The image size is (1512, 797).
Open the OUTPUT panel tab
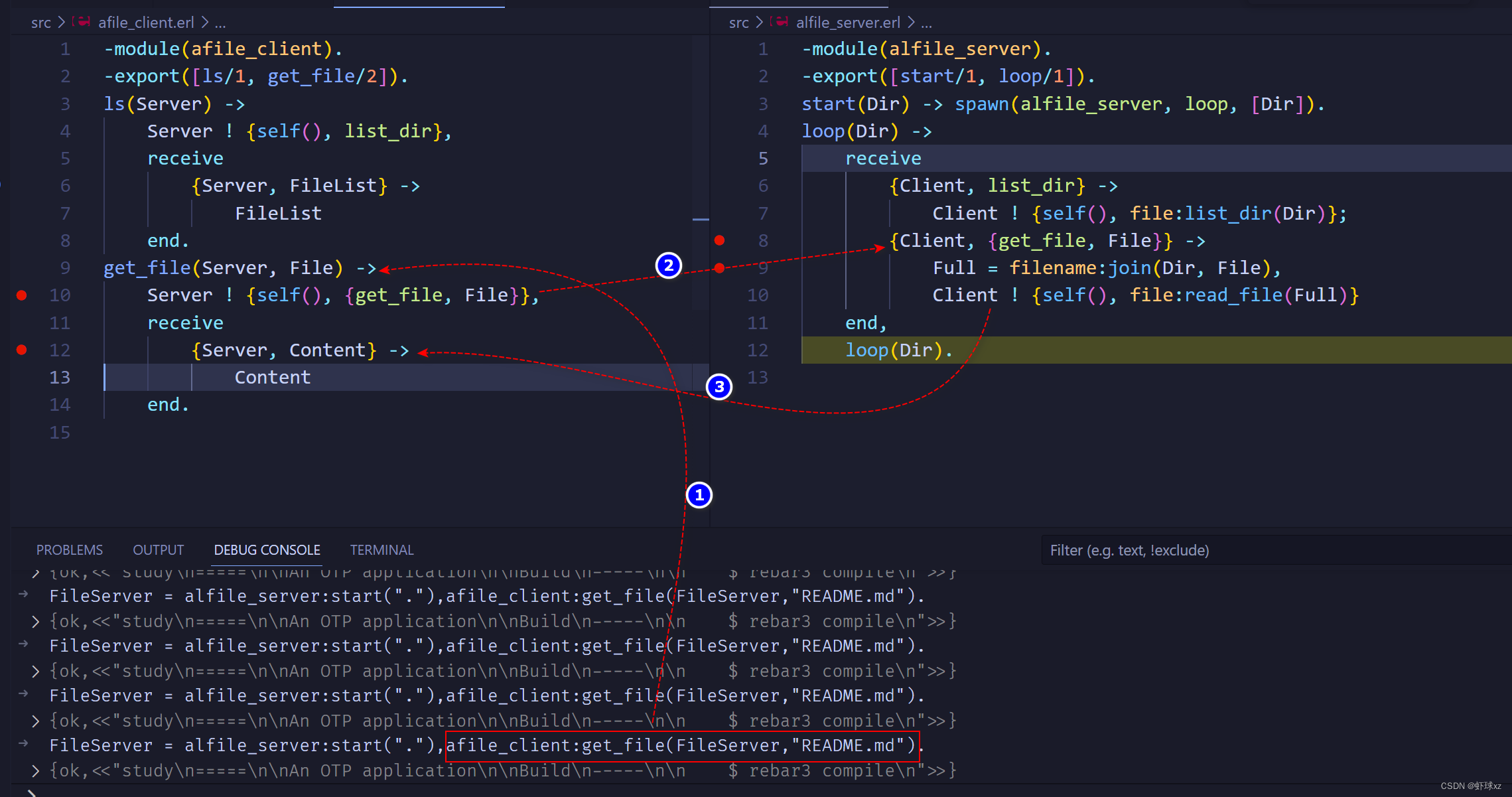[159, 550]
